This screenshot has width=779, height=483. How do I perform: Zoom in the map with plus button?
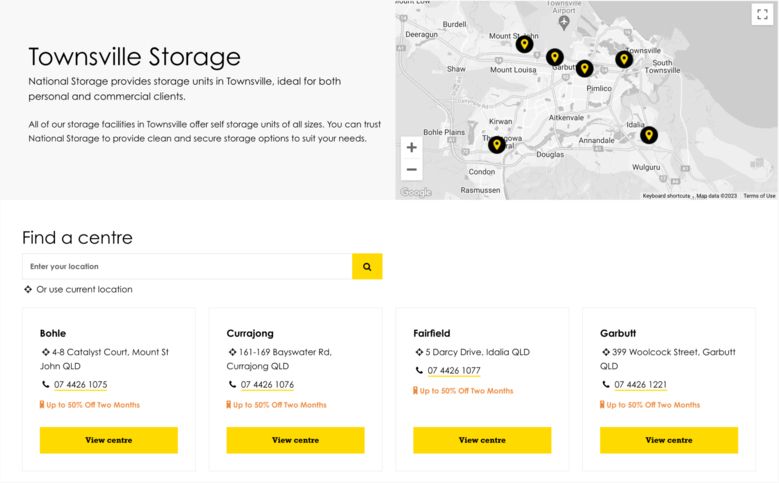411,148
